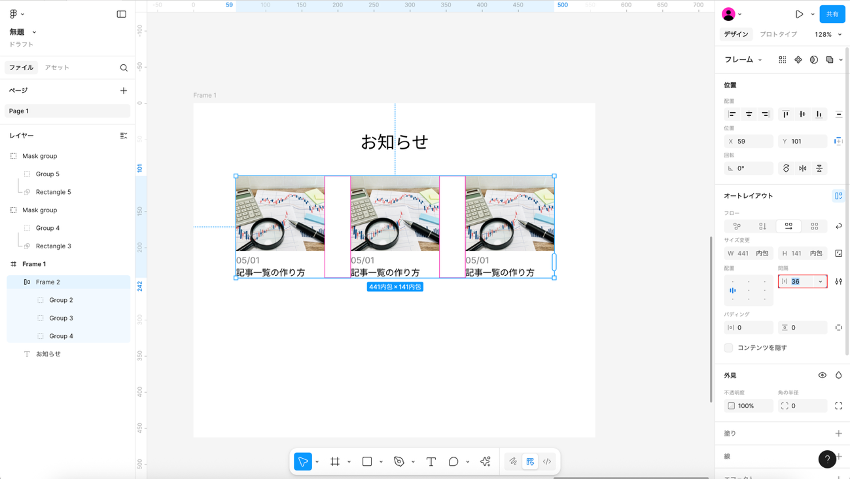
Task: Check the コンテンツを隠す checkbox
Action: pyautogui.click(x=729, y=348)
